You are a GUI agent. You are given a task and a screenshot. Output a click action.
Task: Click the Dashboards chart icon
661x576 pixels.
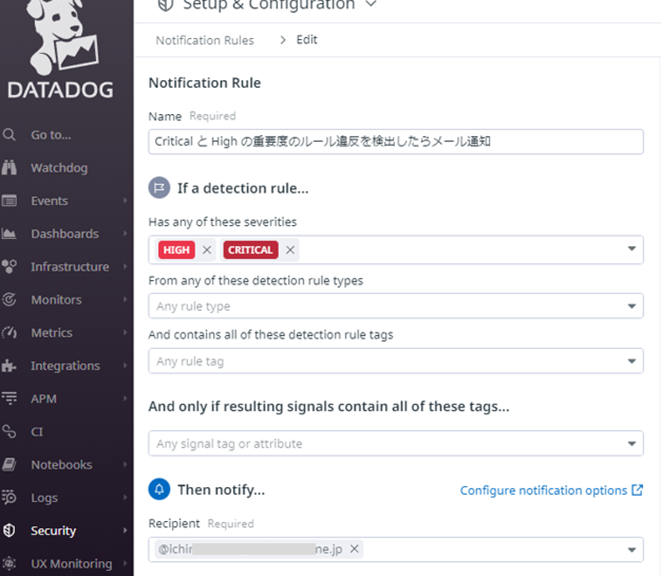click(x=9, y=234)
